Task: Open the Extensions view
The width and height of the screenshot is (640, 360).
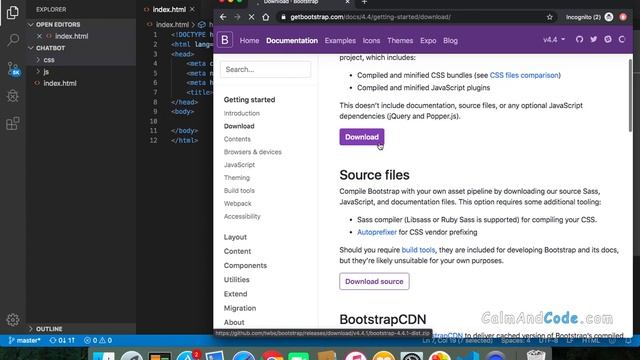Action: 13,123
